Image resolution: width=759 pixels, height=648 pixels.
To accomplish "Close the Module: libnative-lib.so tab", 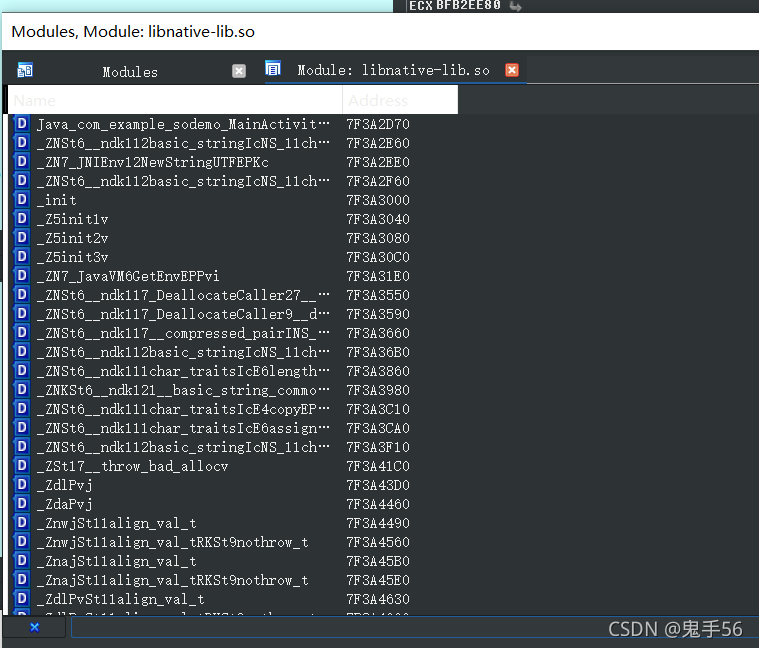I will click(x=512, y=70).
